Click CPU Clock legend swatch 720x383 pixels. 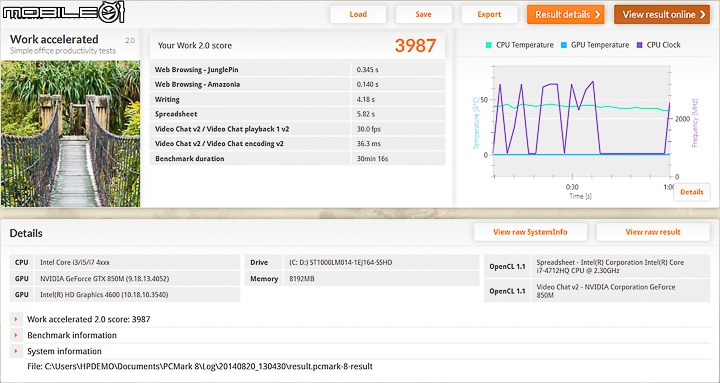pos(640,45)
